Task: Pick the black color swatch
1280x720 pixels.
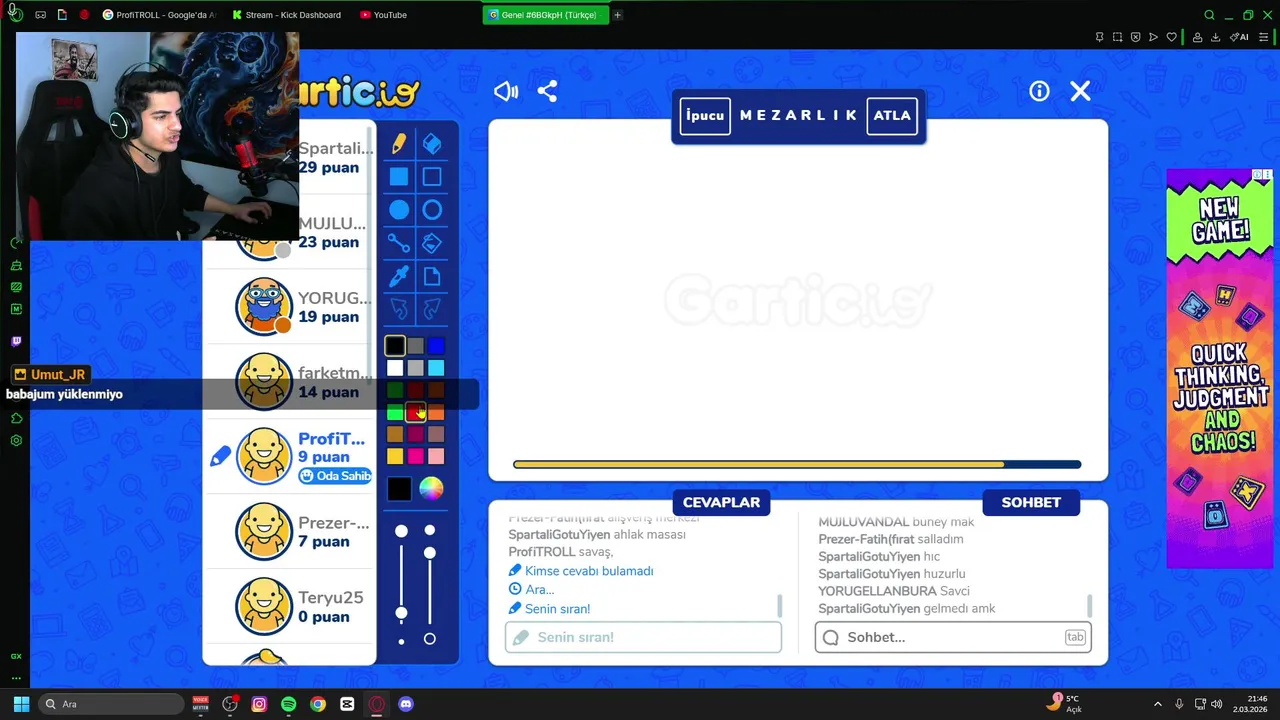Action: [x=395, y=346]
